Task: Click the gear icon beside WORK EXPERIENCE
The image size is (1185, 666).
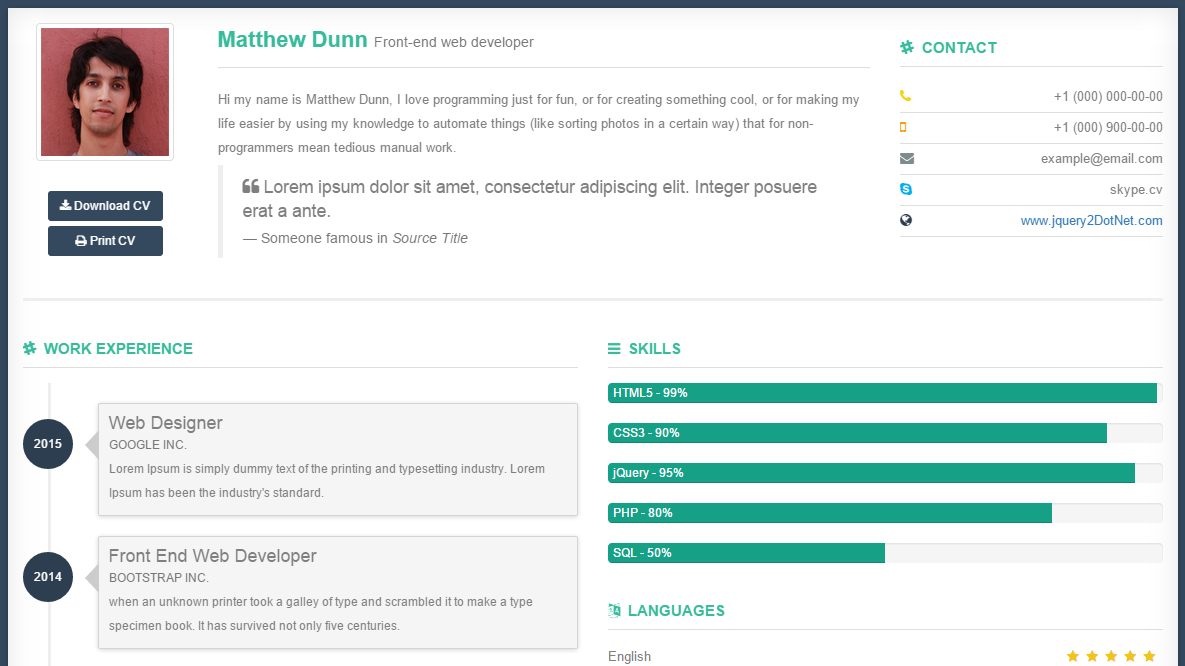Action: (29, 348)
